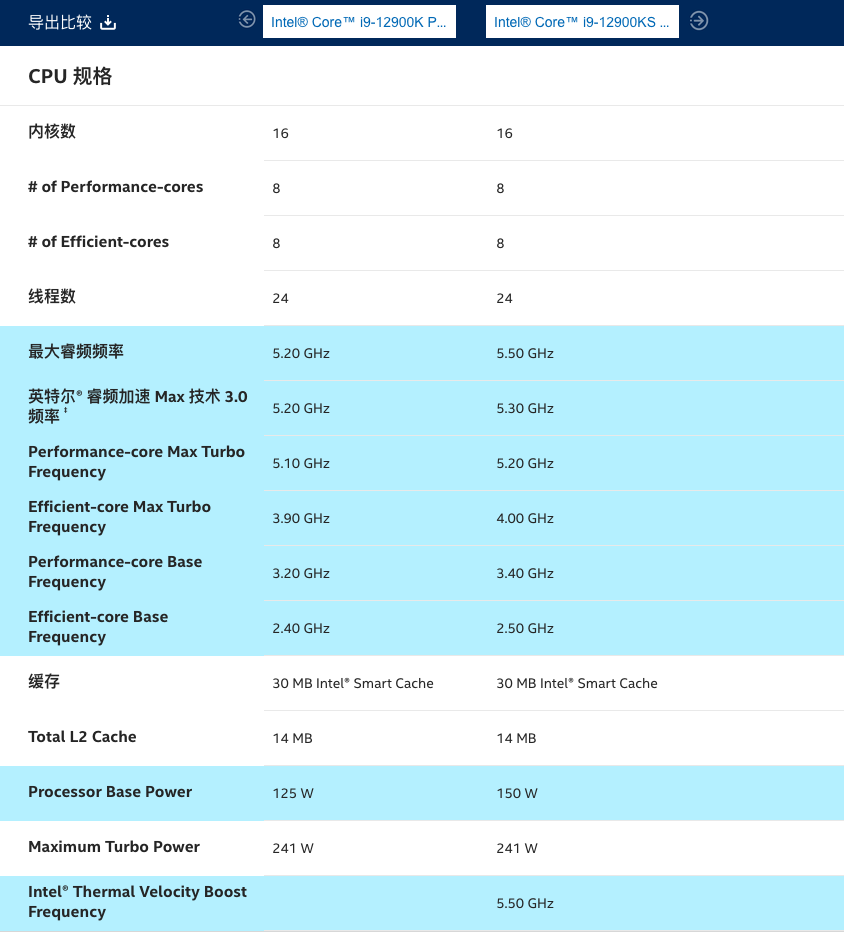
Task: Click the Maximum Turbo Power label
Action: pyautogui.click(x=114, y=846)
